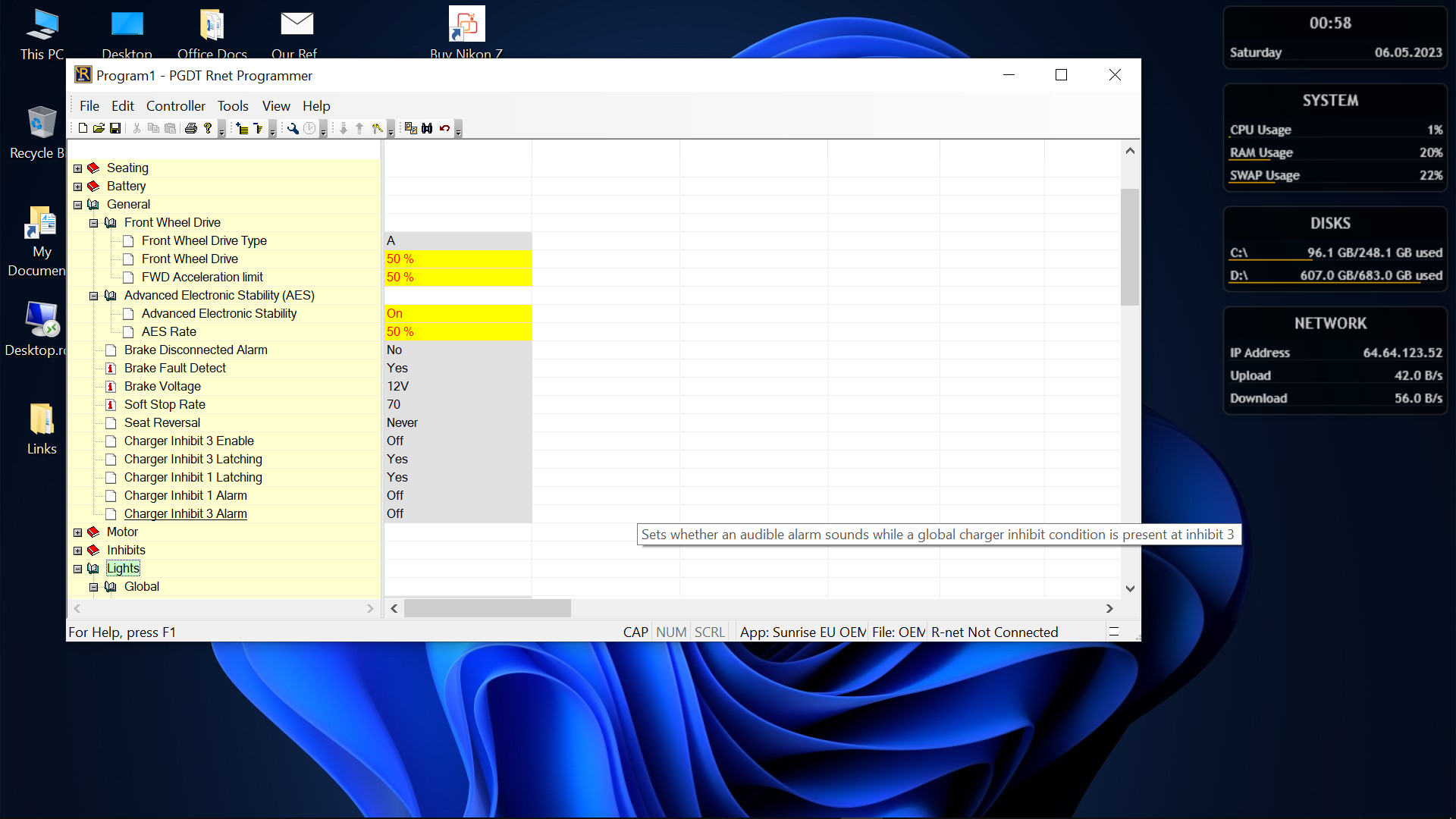Open the Controller menu

tap(175, 106)
